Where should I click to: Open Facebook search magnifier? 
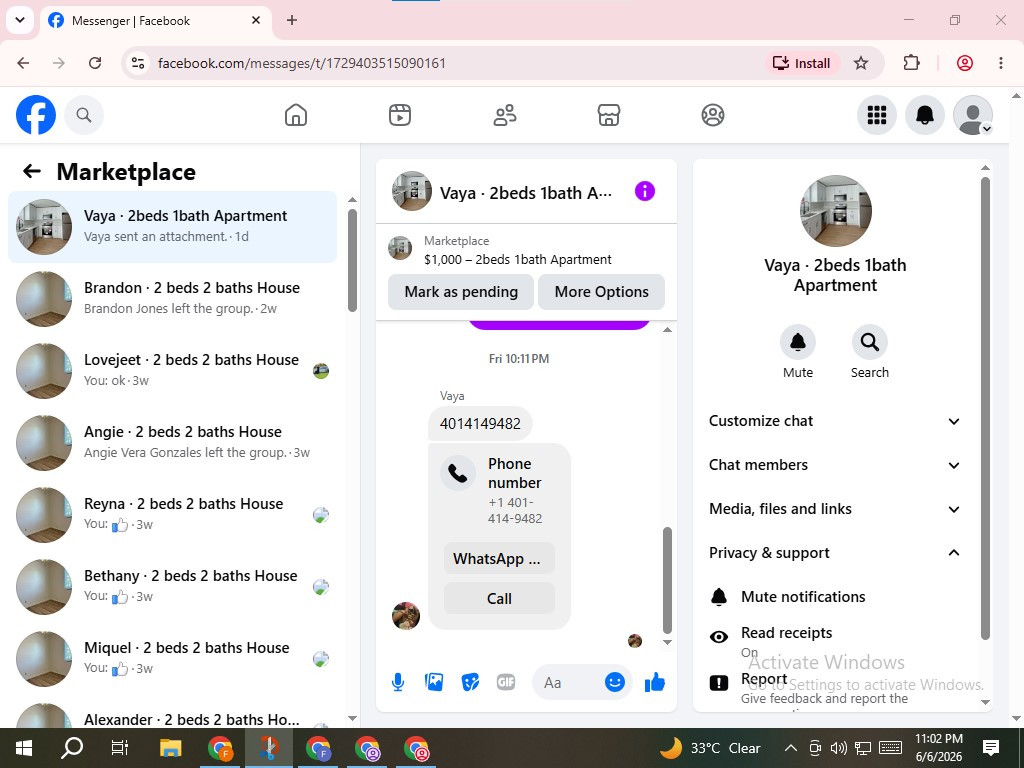(x=84, y=115)
